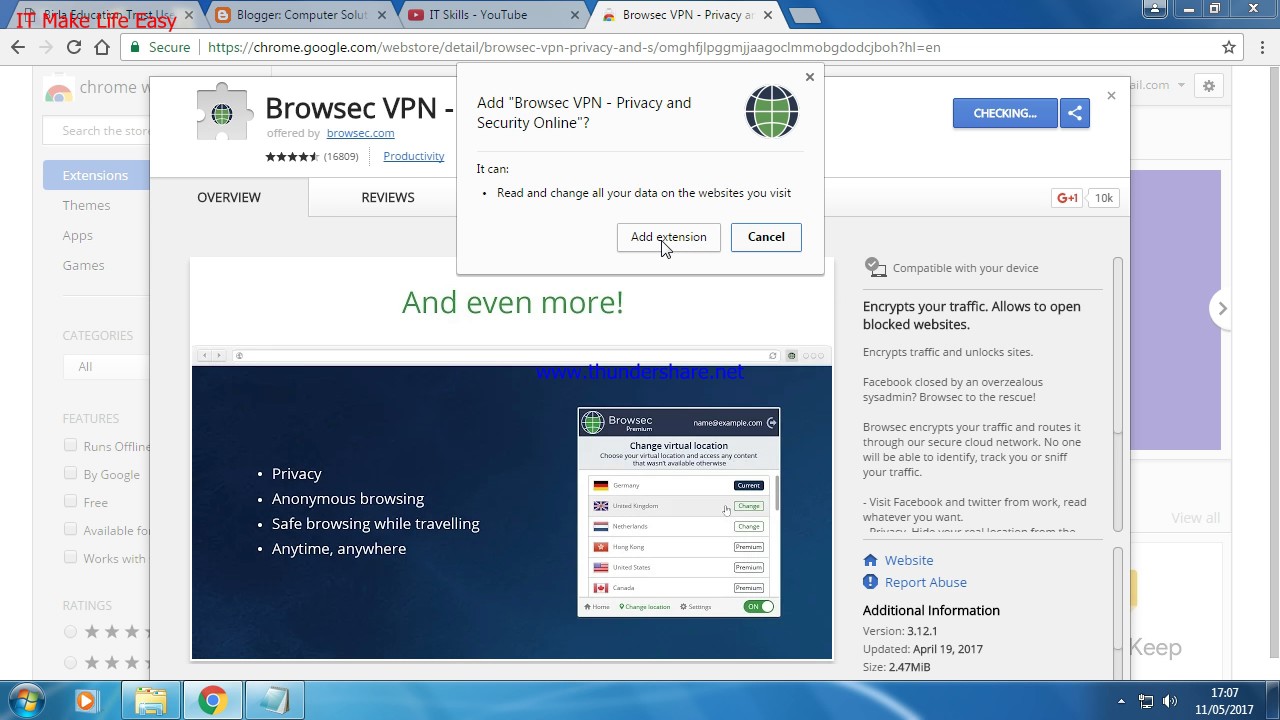Close the permission dialog with X
The image size is (1280, 720).
(x=810, y=77)
